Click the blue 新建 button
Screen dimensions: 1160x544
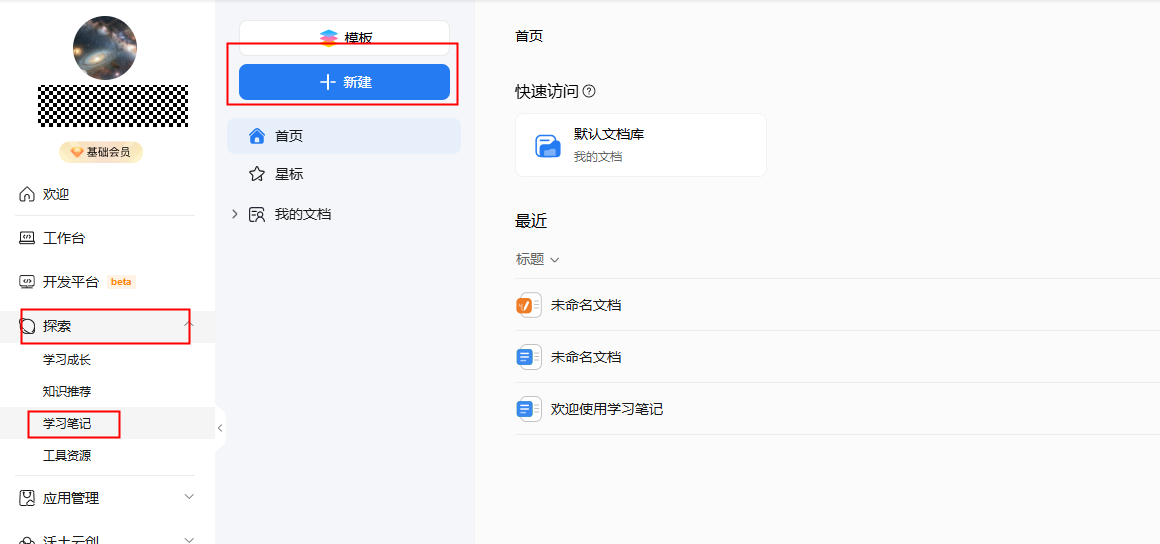point(344,82)
